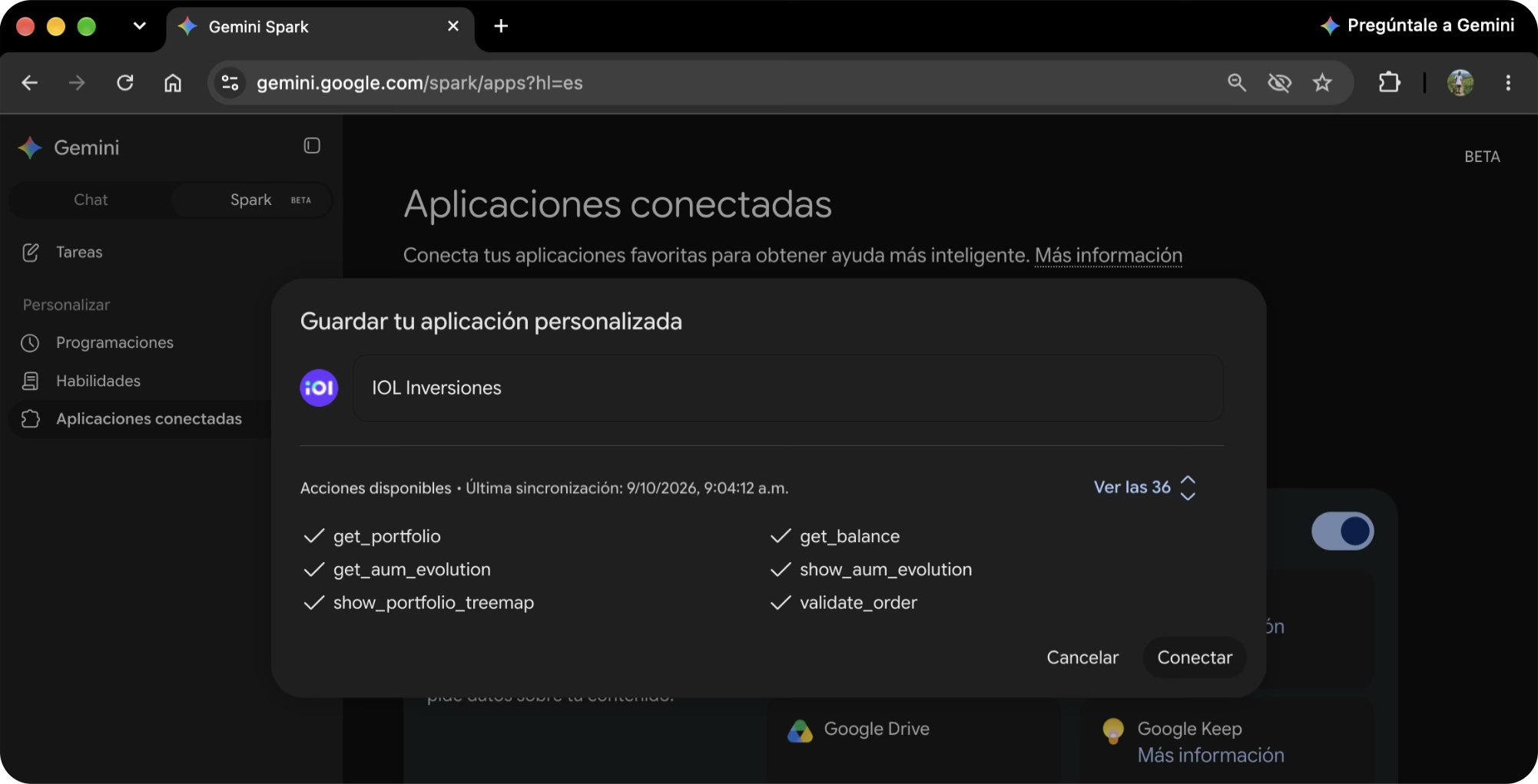Close the Gemini Spark tab
Screen dimensions: 1538x784
[x=453, y=26]
